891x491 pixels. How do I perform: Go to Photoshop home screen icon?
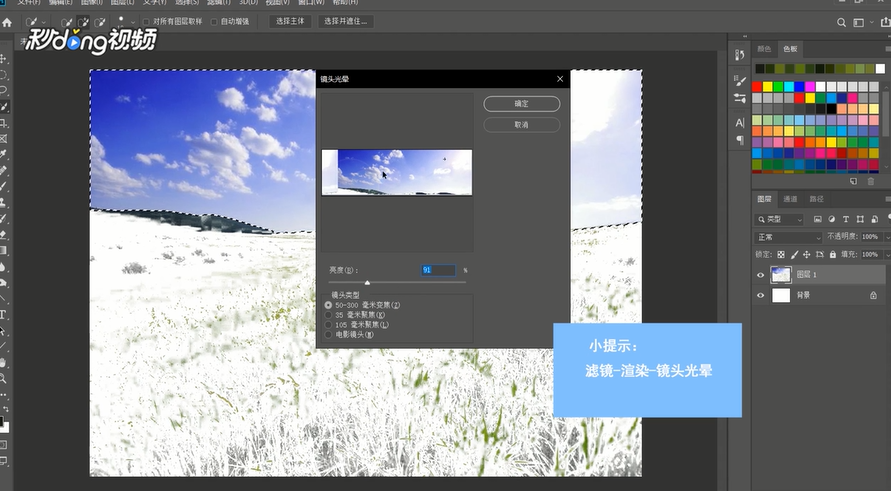(7, 23)
